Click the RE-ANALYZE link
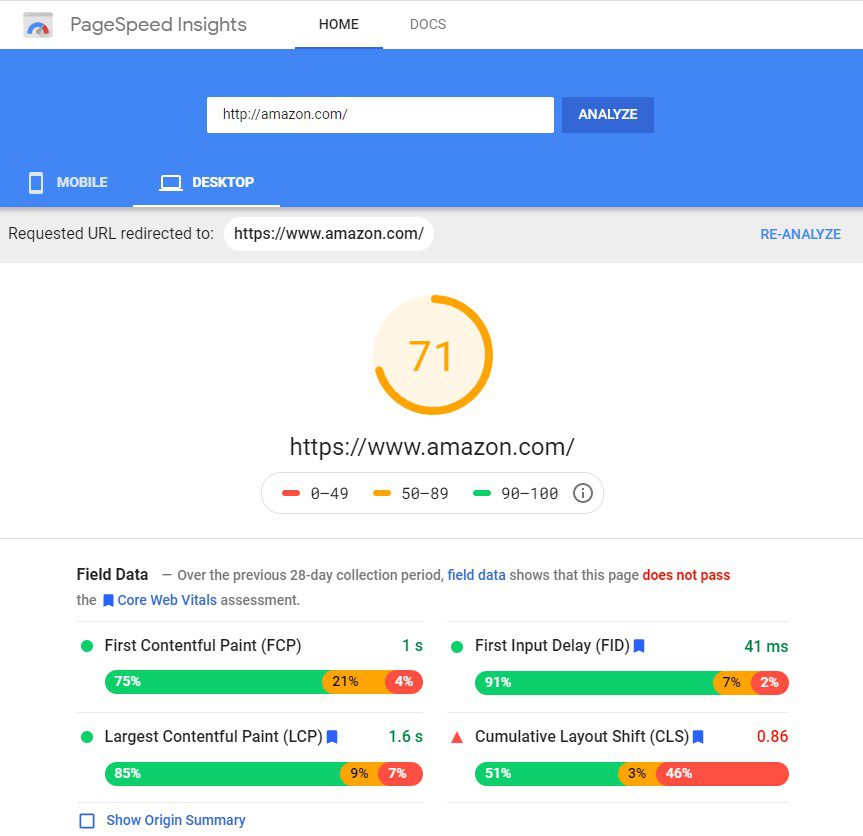This screenshot has height=836, width=863. 800,234
